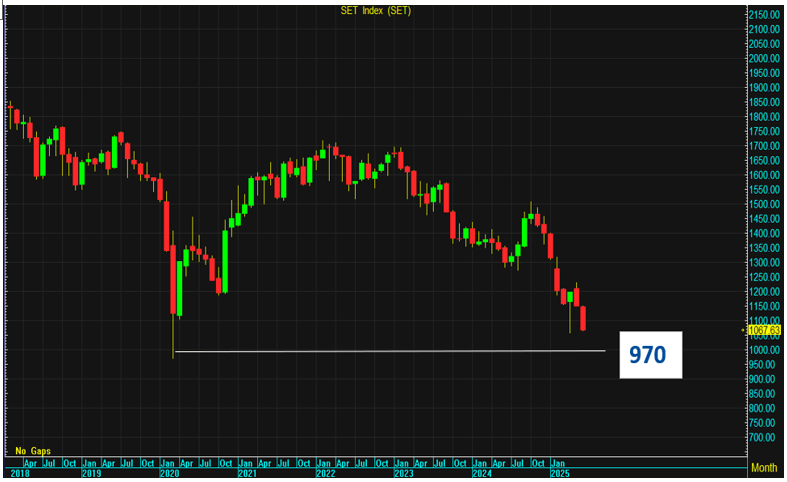Click the 2018 year label

[x=20, y=473]
